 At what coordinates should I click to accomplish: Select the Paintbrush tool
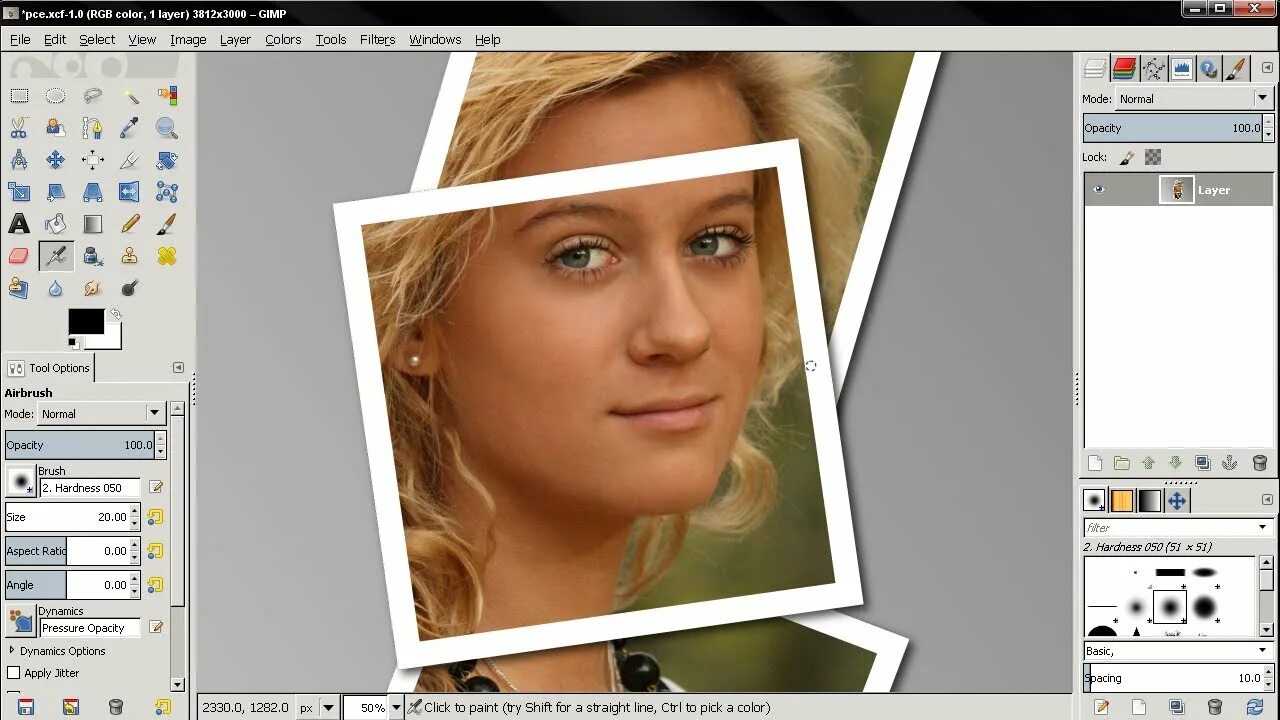tap(167, 224)
